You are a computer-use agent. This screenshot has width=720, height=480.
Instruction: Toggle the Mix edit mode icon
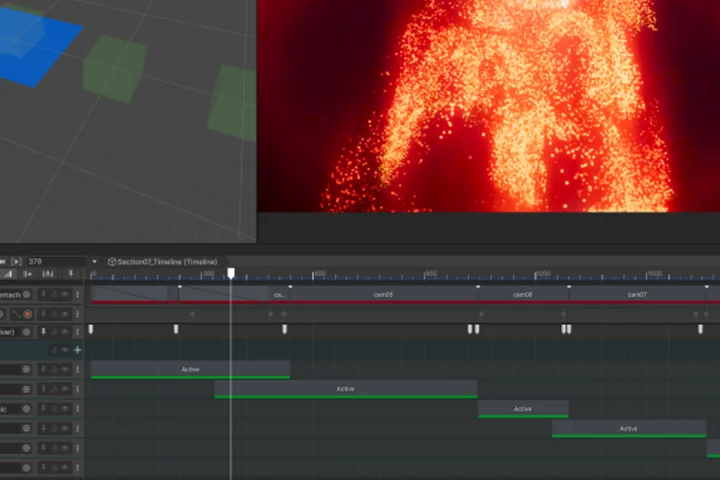click(x=8, y=274)
